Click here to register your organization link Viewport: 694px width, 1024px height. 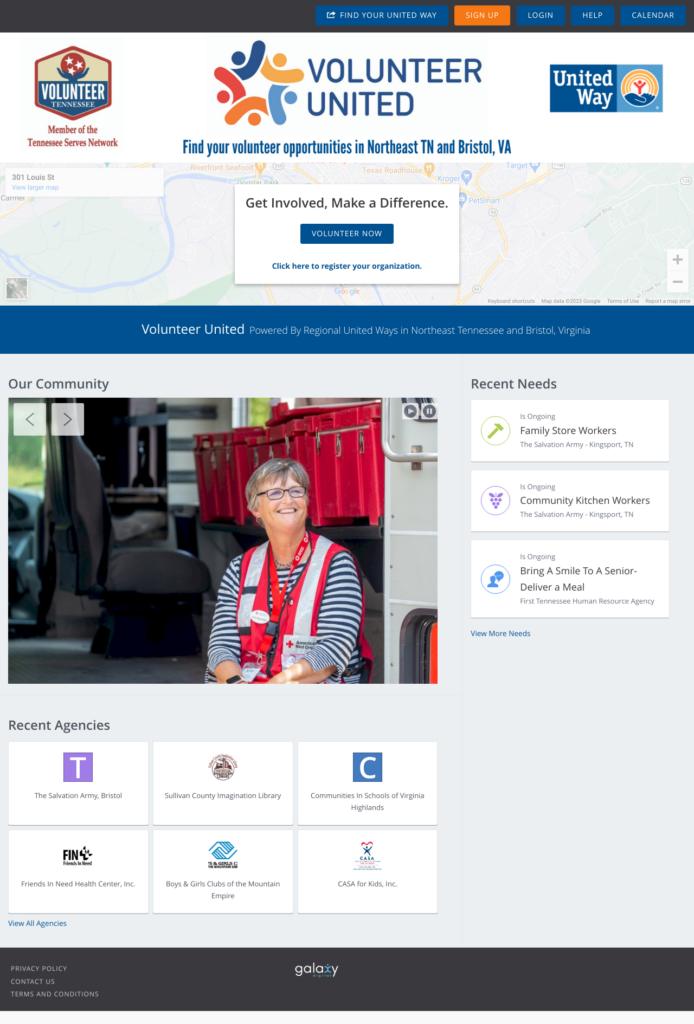pos(347,266)
